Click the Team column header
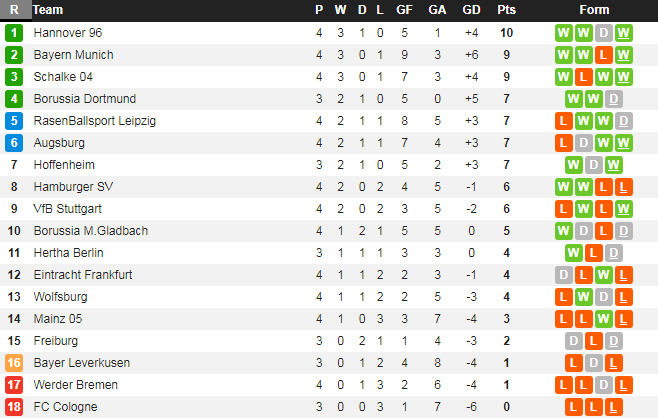658x418 pixels. 48,10
